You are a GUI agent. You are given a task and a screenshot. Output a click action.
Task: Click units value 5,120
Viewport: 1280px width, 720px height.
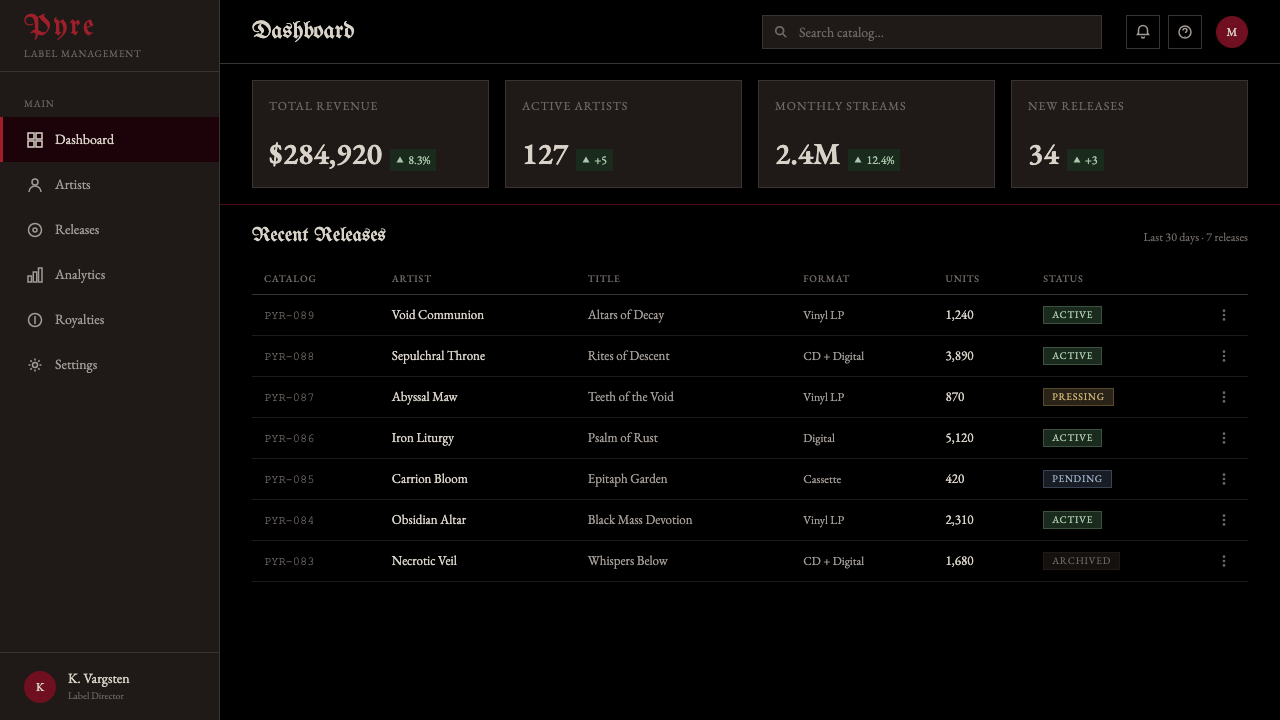coord(959,438)
